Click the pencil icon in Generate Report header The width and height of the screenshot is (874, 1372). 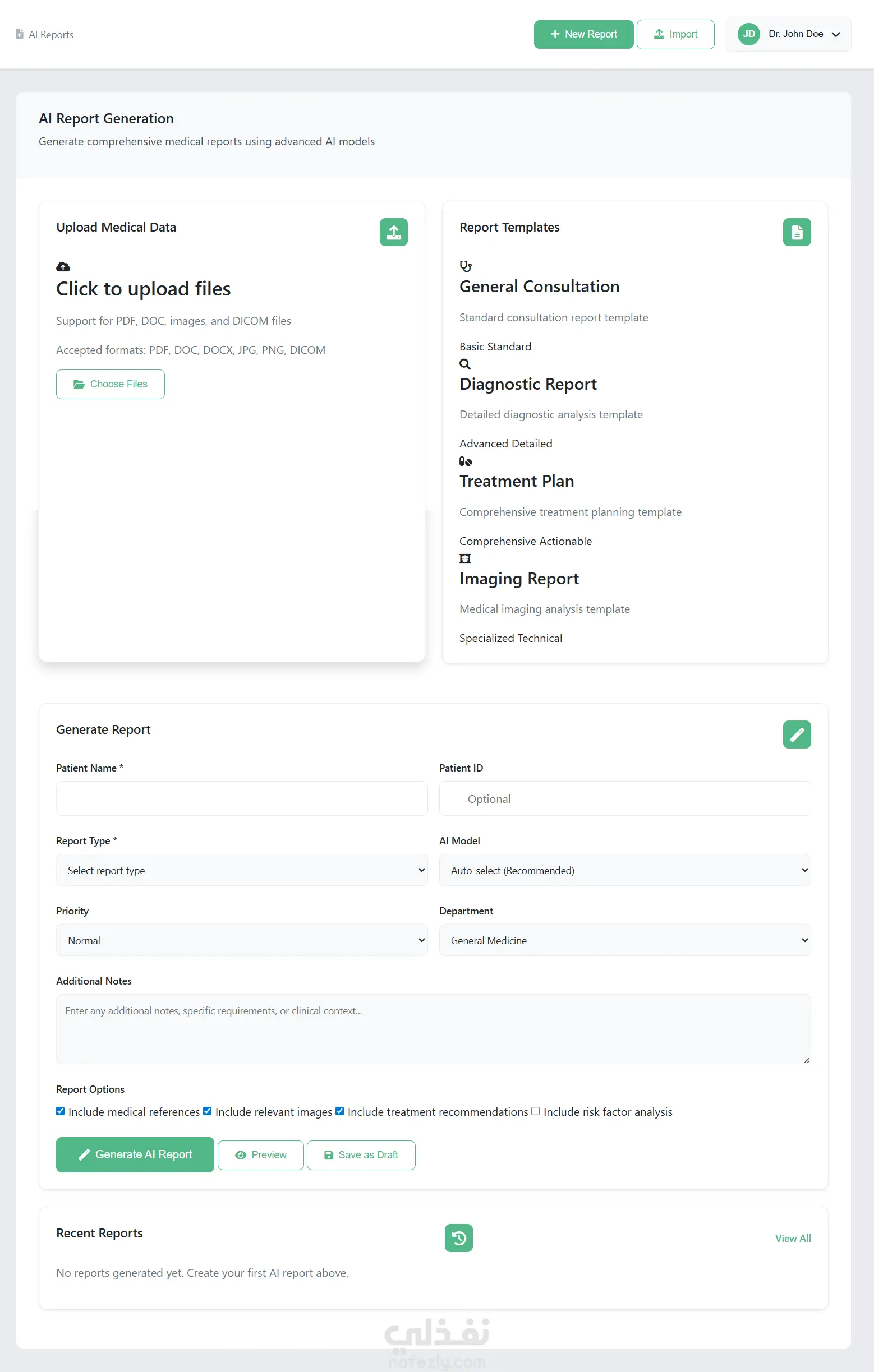(x=797, y=734)
